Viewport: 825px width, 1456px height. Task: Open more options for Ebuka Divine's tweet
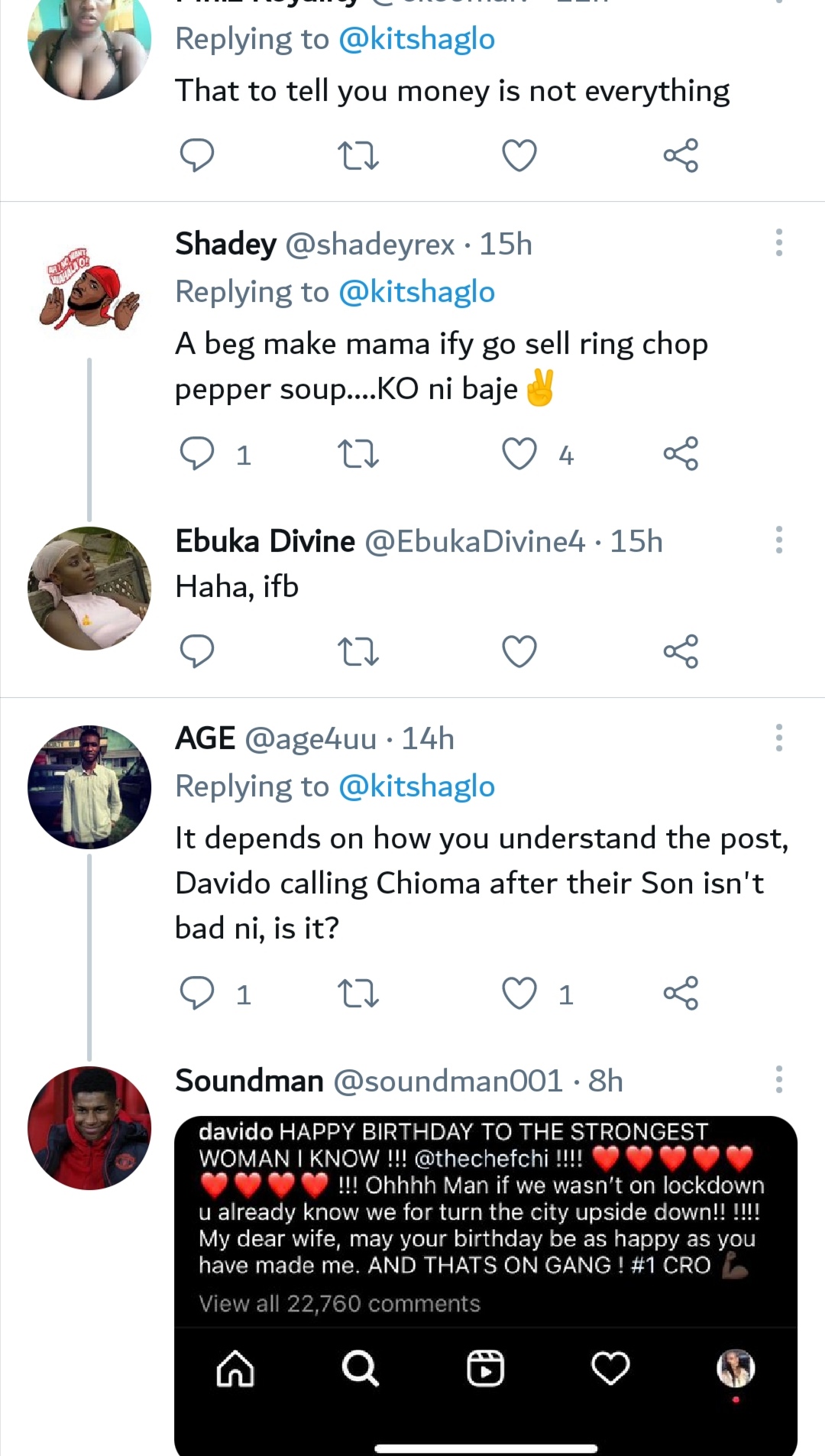point(778,540)
